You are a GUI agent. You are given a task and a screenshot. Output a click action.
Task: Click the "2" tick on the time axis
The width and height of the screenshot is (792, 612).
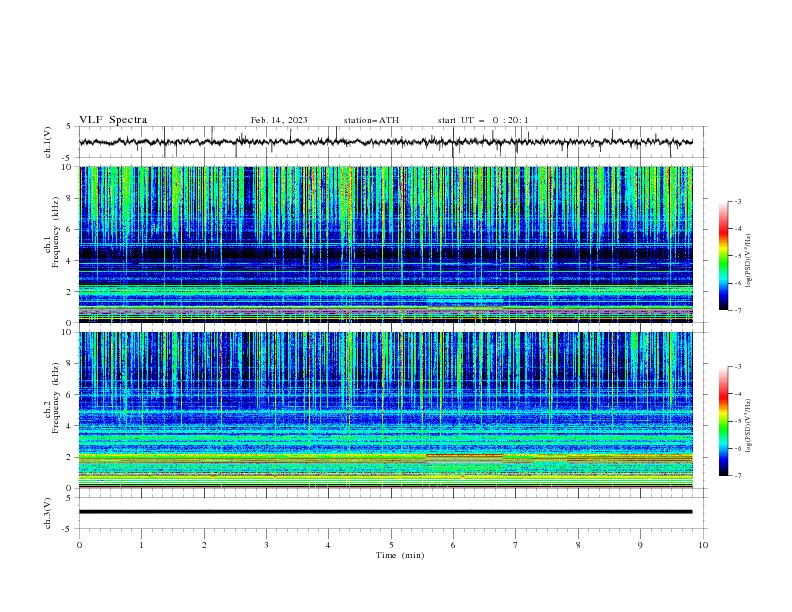(204, 545)
